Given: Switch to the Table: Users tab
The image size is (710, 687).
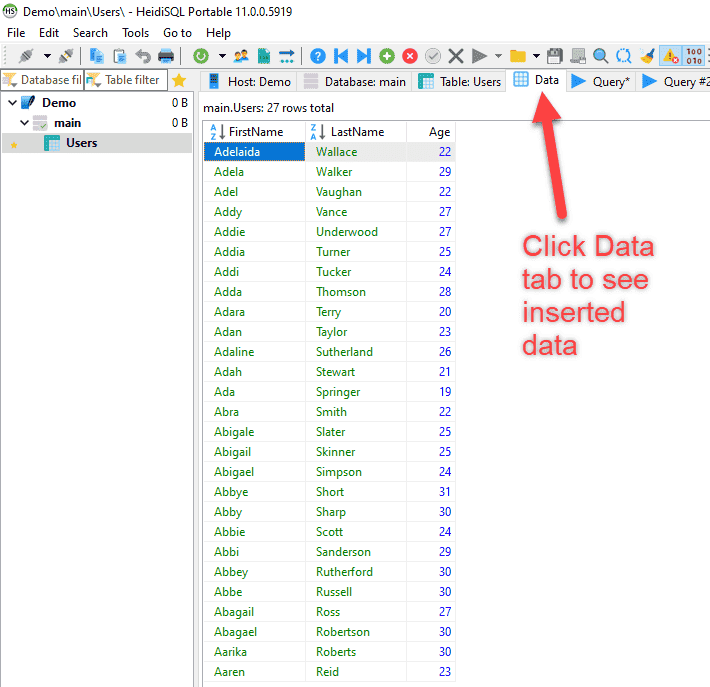Looking at the screenshot, I should coord(459,82).
